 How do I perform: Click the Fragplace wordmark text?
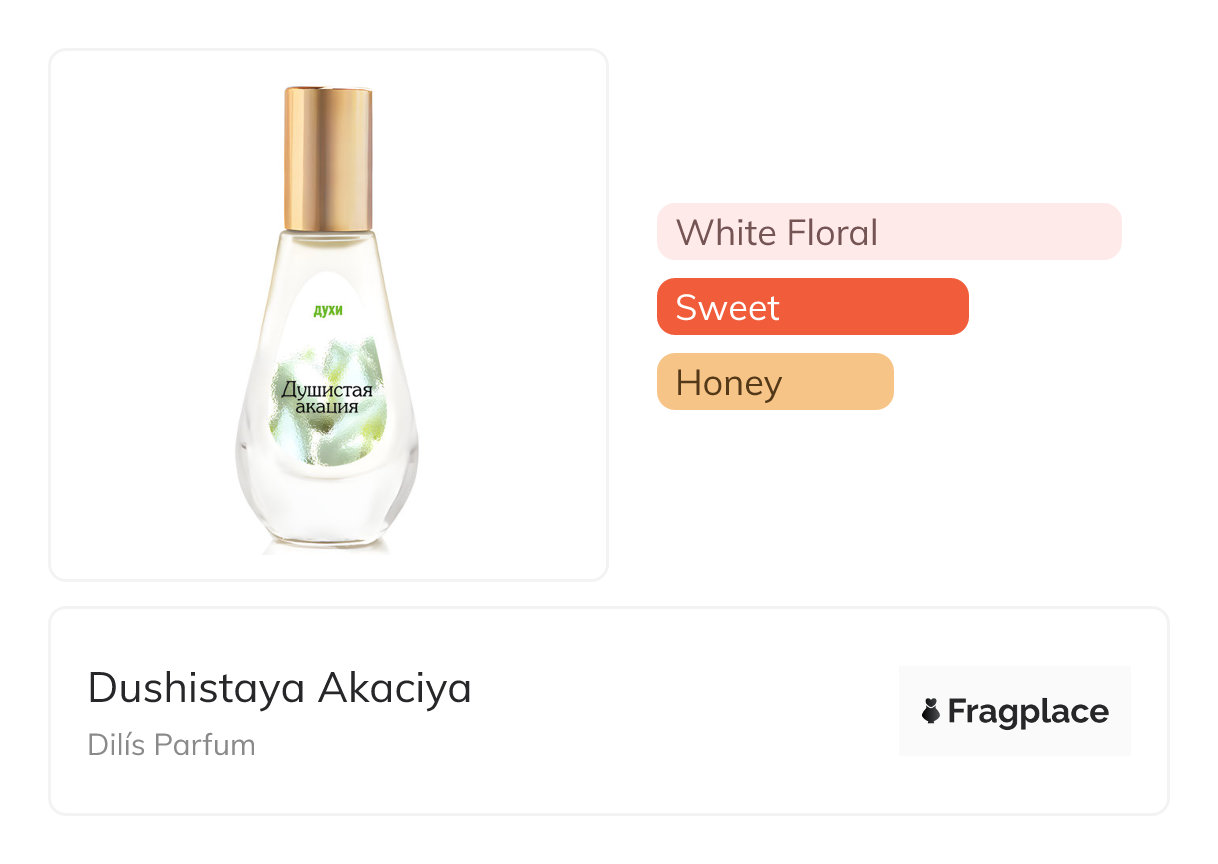1028,711
